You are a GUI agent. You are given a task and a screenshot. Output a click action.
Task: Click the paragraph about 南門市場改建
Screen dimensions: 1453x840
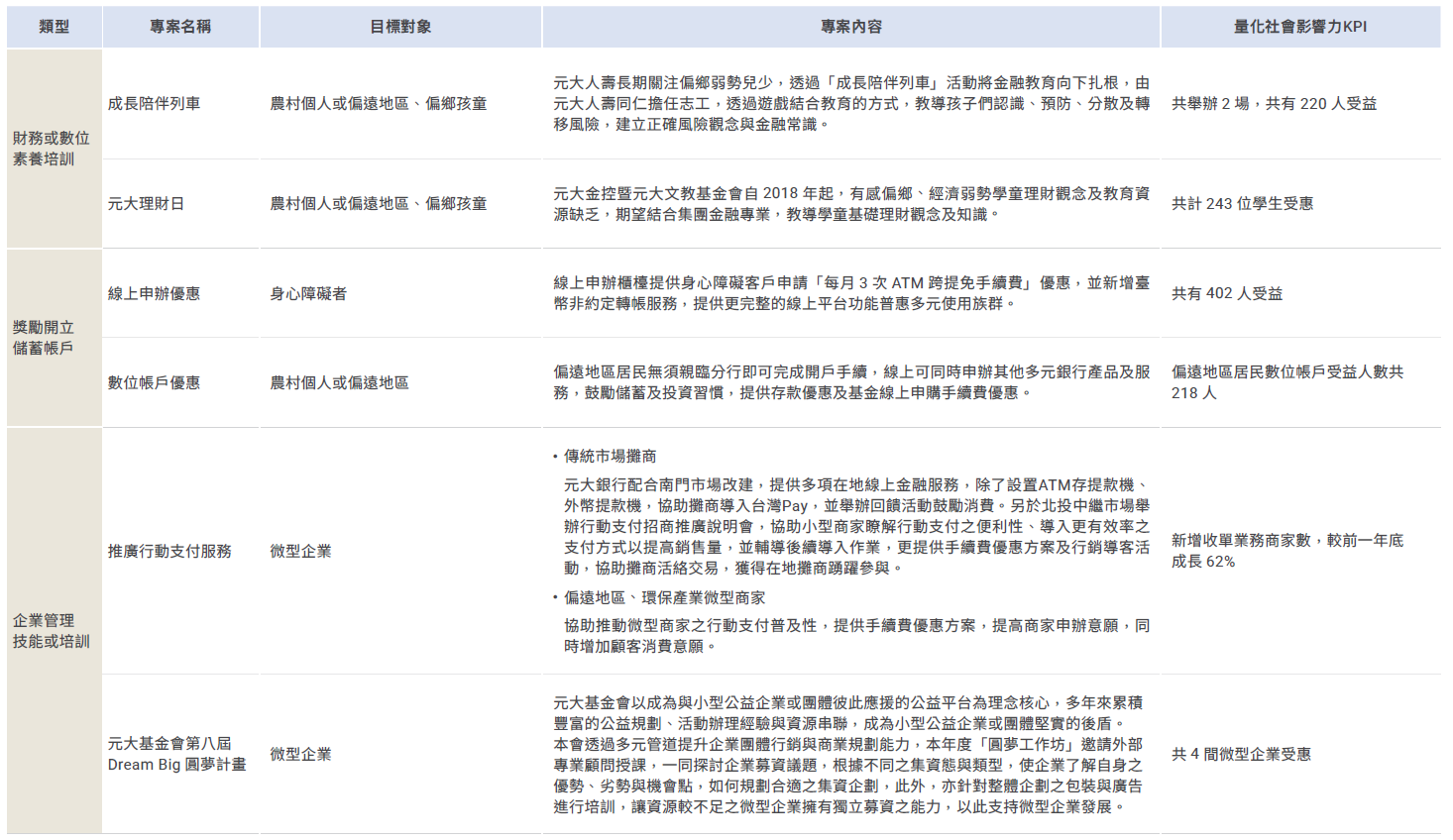857,526
